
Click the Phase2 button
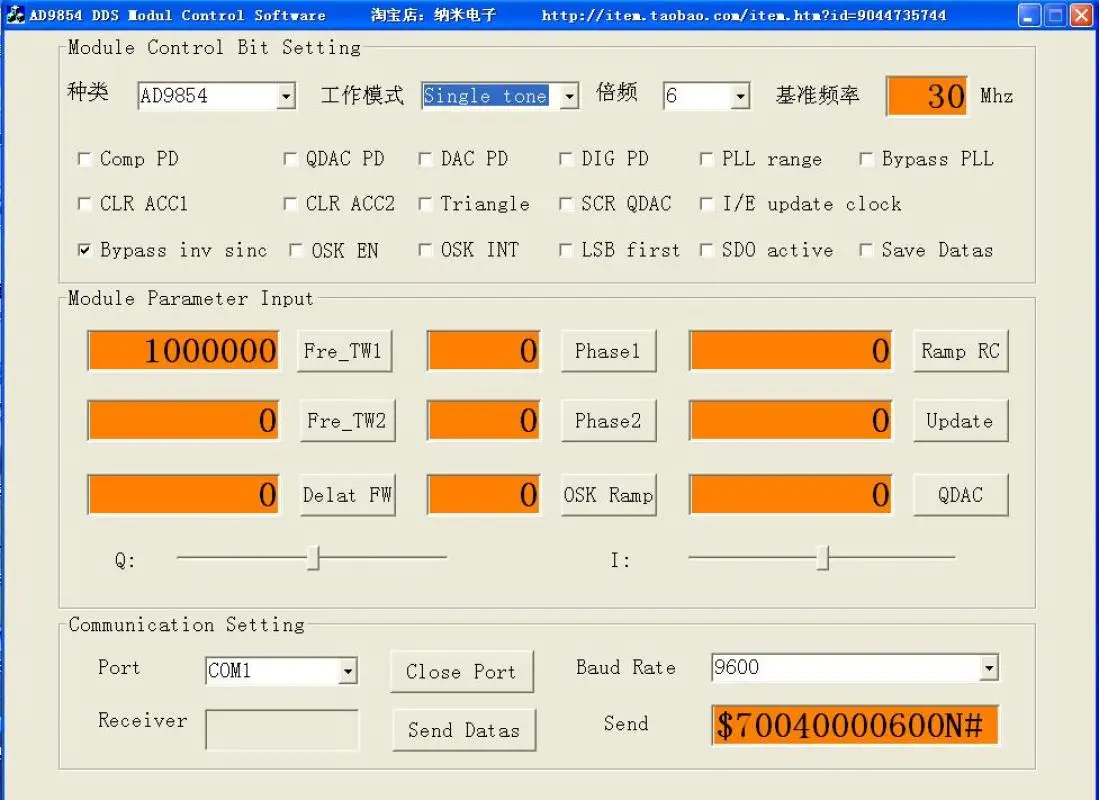608,421
